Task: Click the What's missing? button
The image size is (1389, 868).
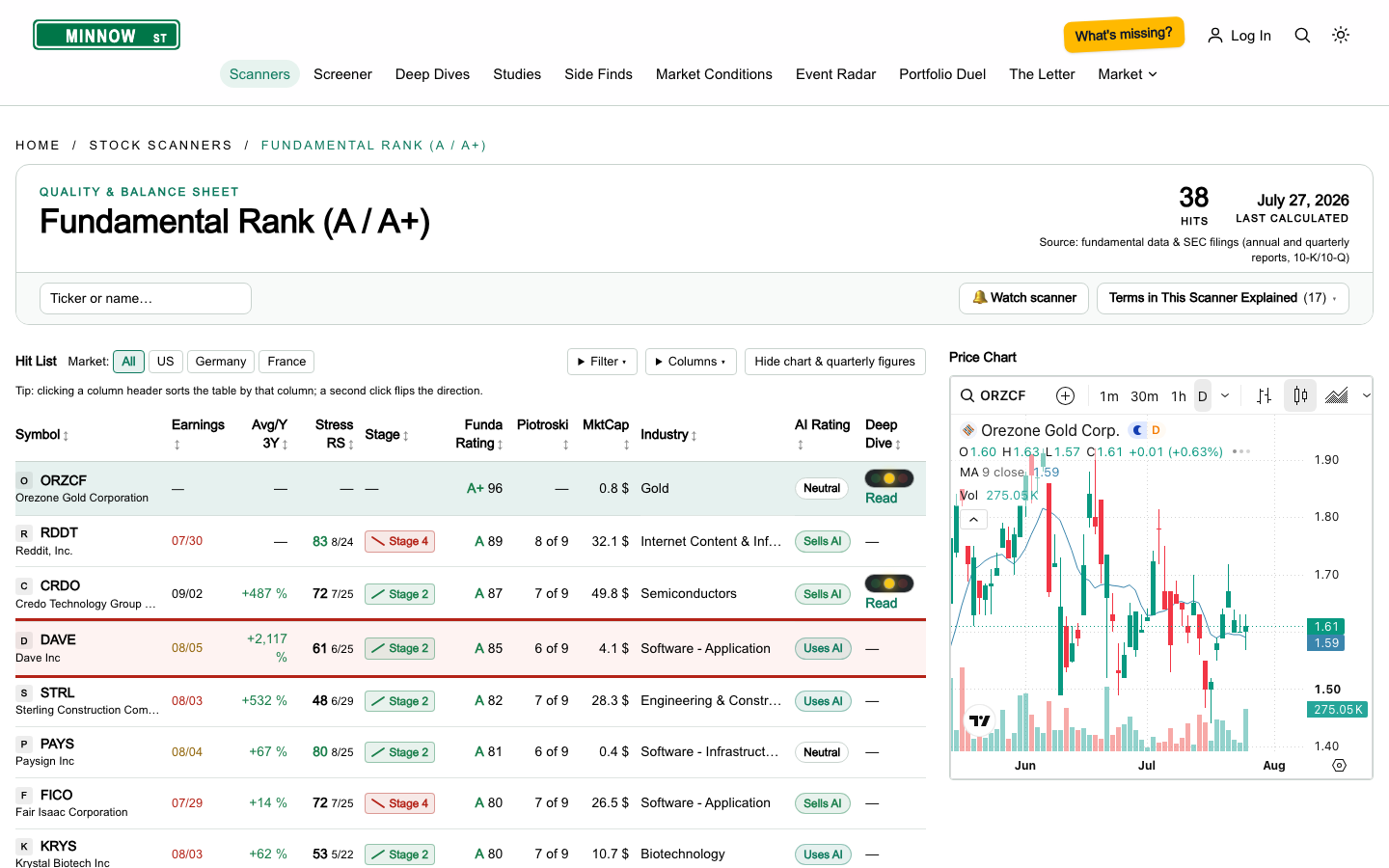Action: pos(1124,35)
